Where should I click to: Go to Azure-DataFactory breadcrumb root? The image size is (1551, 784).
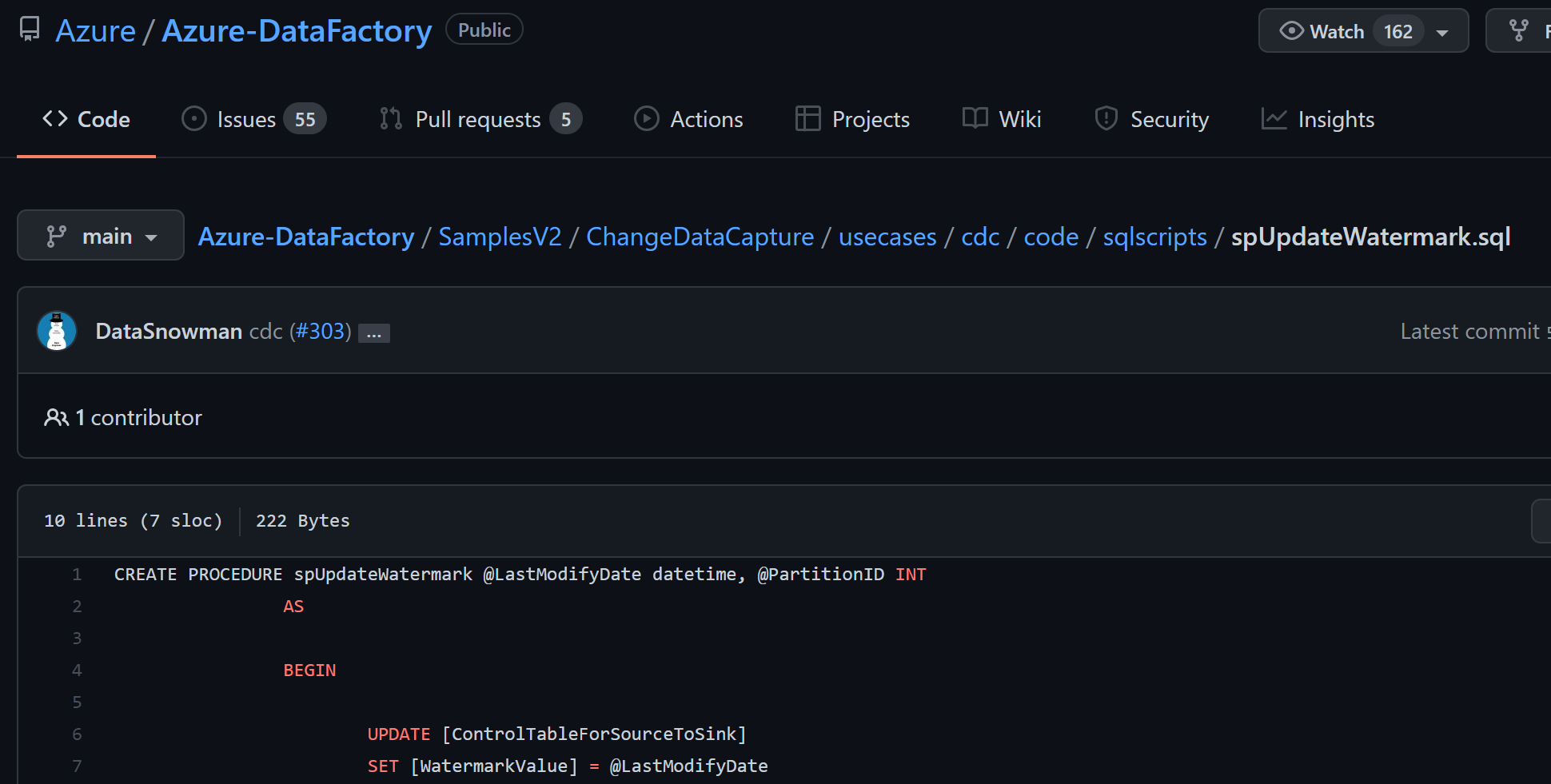[306, 237]
